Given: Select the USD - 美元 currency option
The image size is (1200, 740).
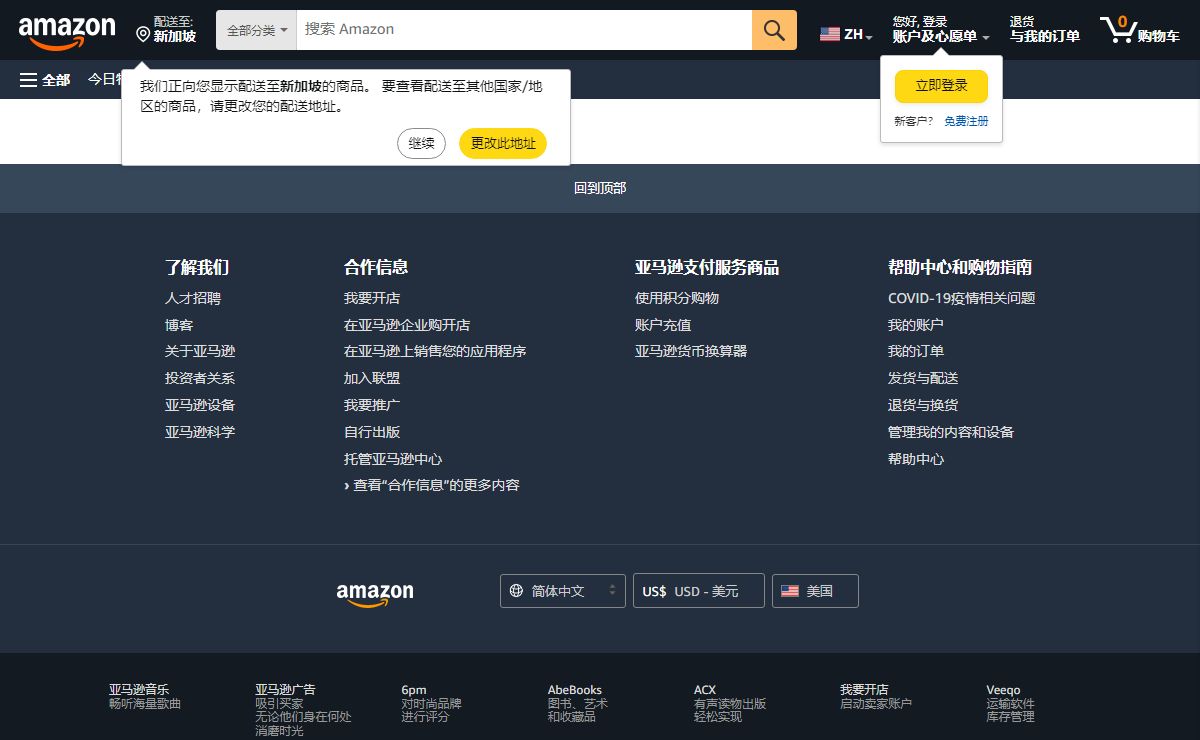Looking at the screenshot, I should click(698, 591).
